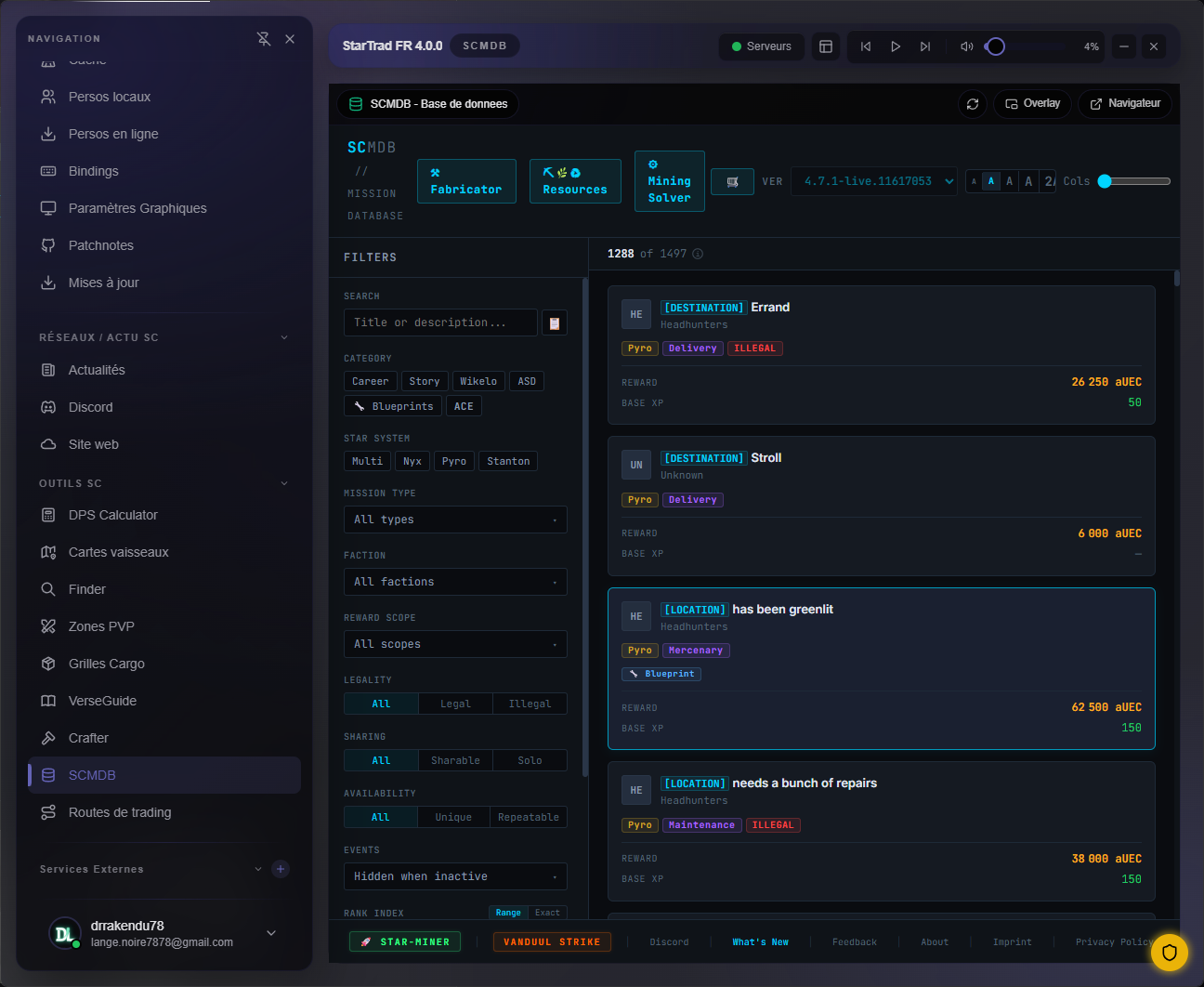Open Routes de trading in sidebar
The height and width of the screenshot is (987, 1204).
click(x=120, y=812)
